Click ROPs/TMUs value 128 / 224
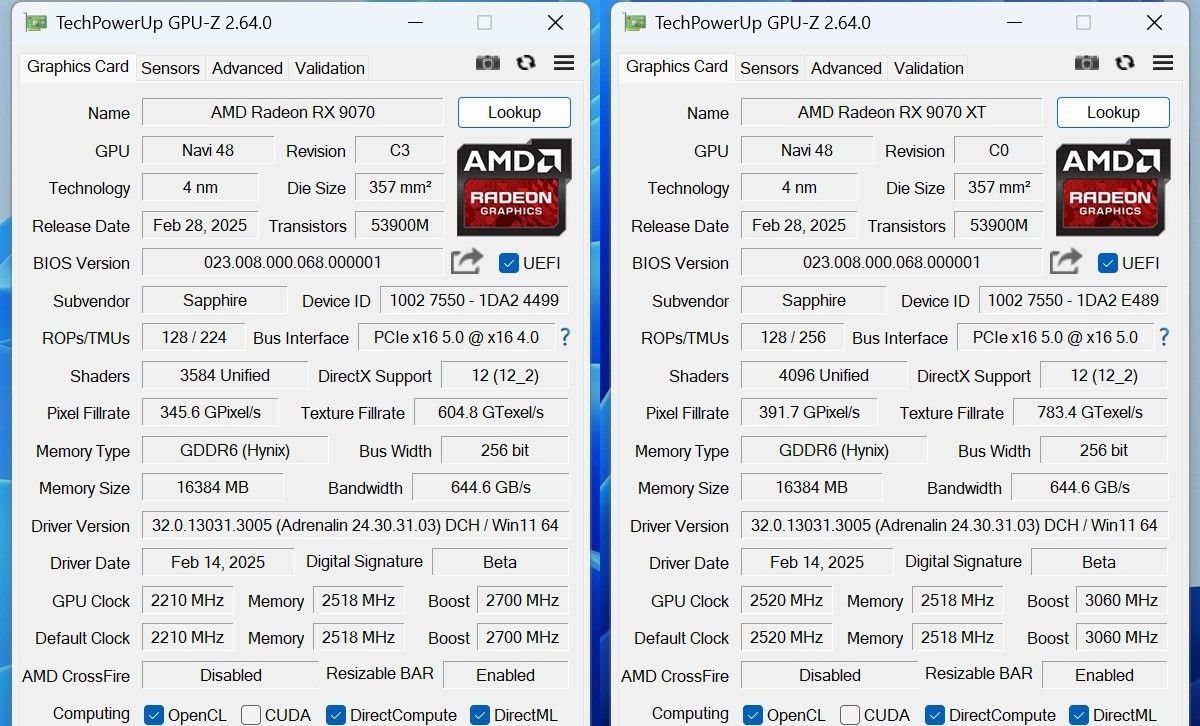The width and height of the screenshot is (1200, 726). [x=194, y=337]
